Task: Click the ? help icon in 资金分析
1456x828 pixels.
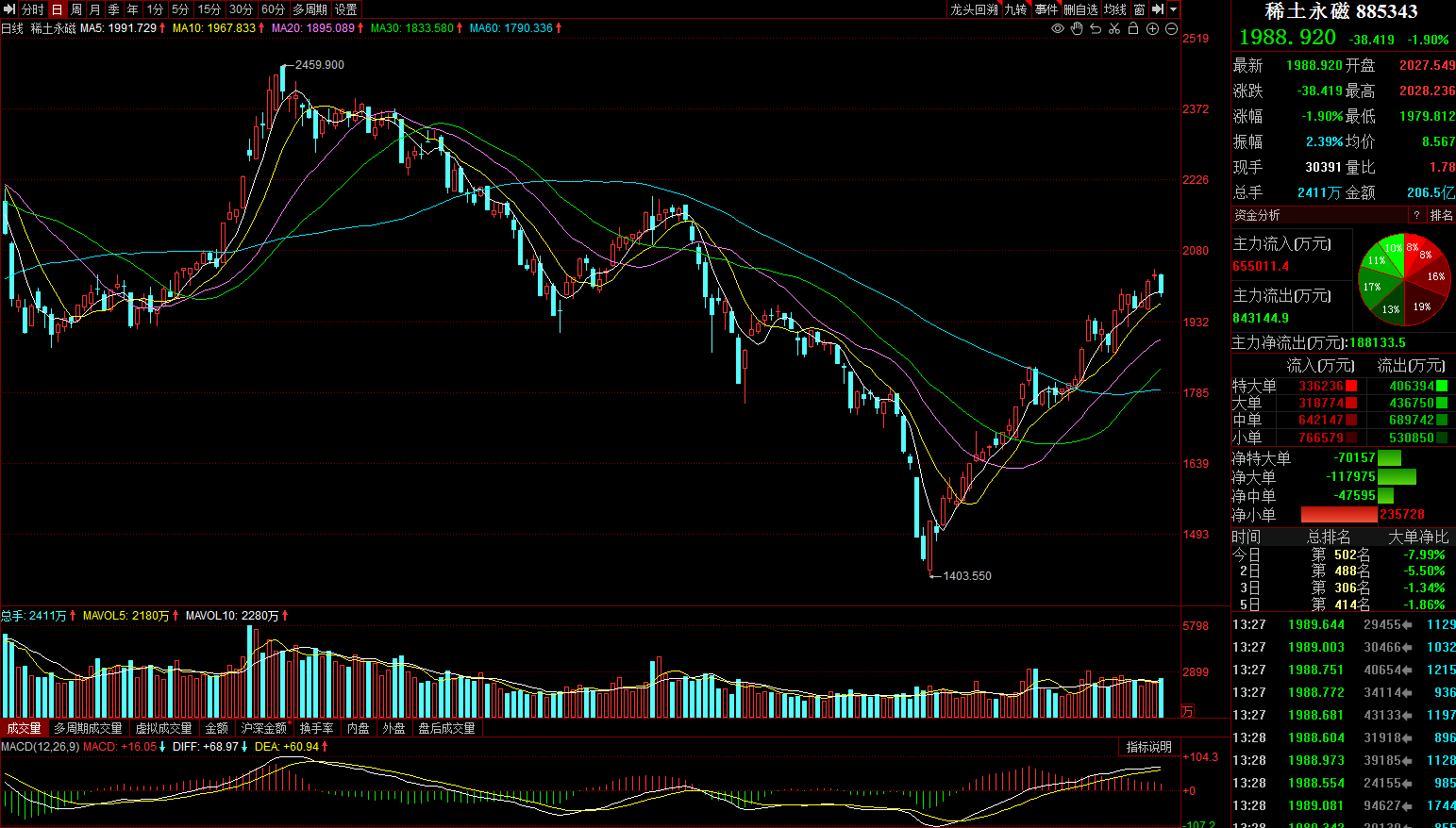Action: click(1416, 216)
